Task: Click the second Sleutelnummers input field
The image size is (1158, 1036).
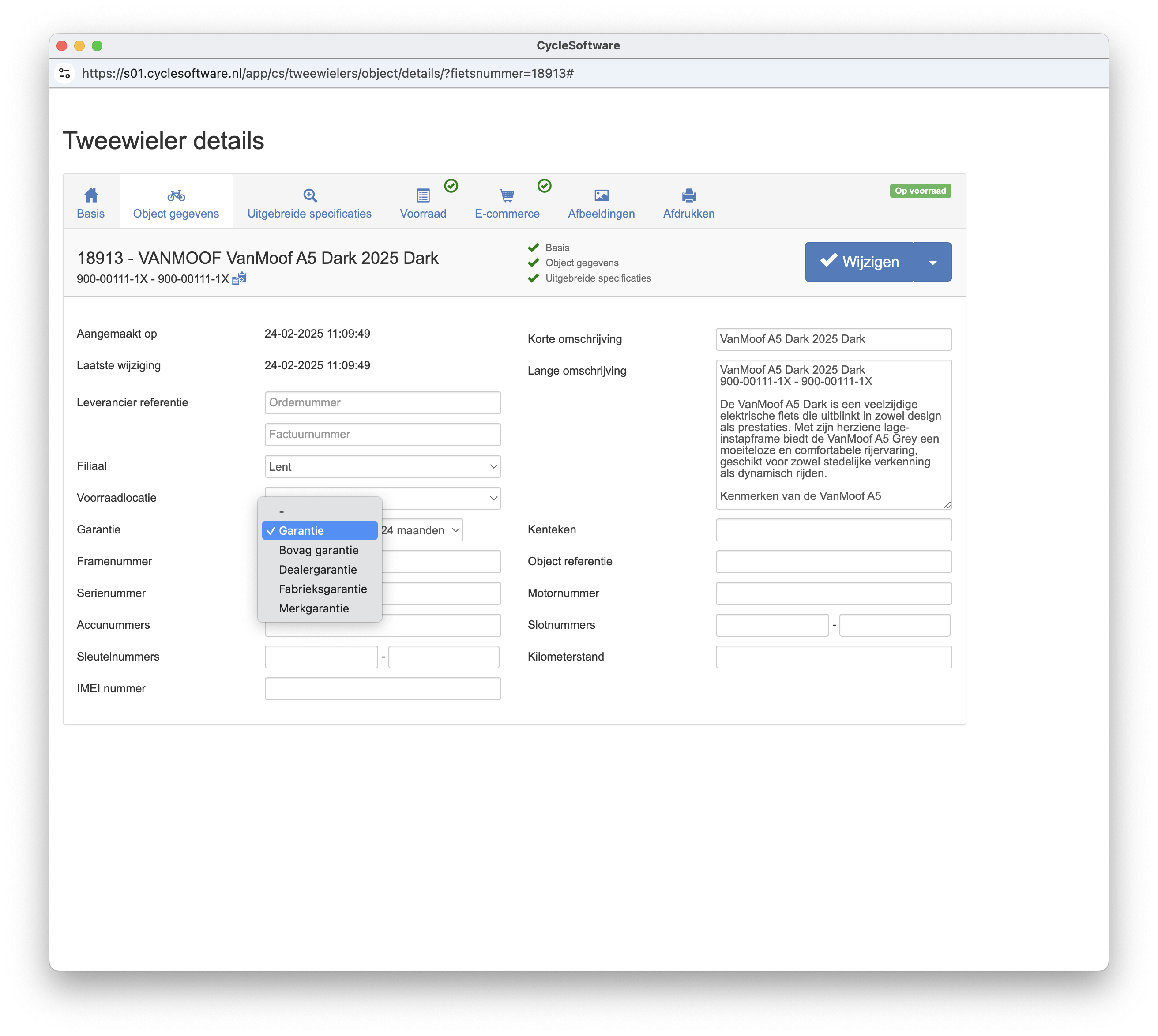Action: (x=444, y=657)
